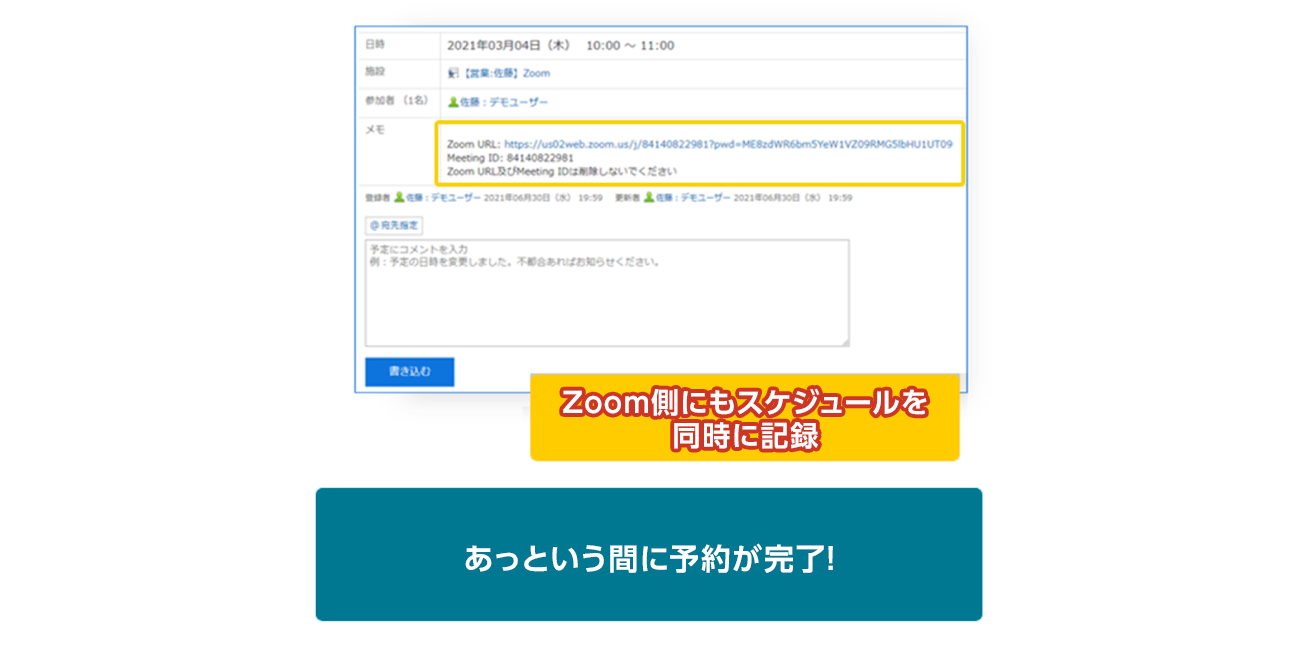
Task: Click the date 2021年03月04日（木） 10:00 ～ 11:00
Action: click(560, 45)
